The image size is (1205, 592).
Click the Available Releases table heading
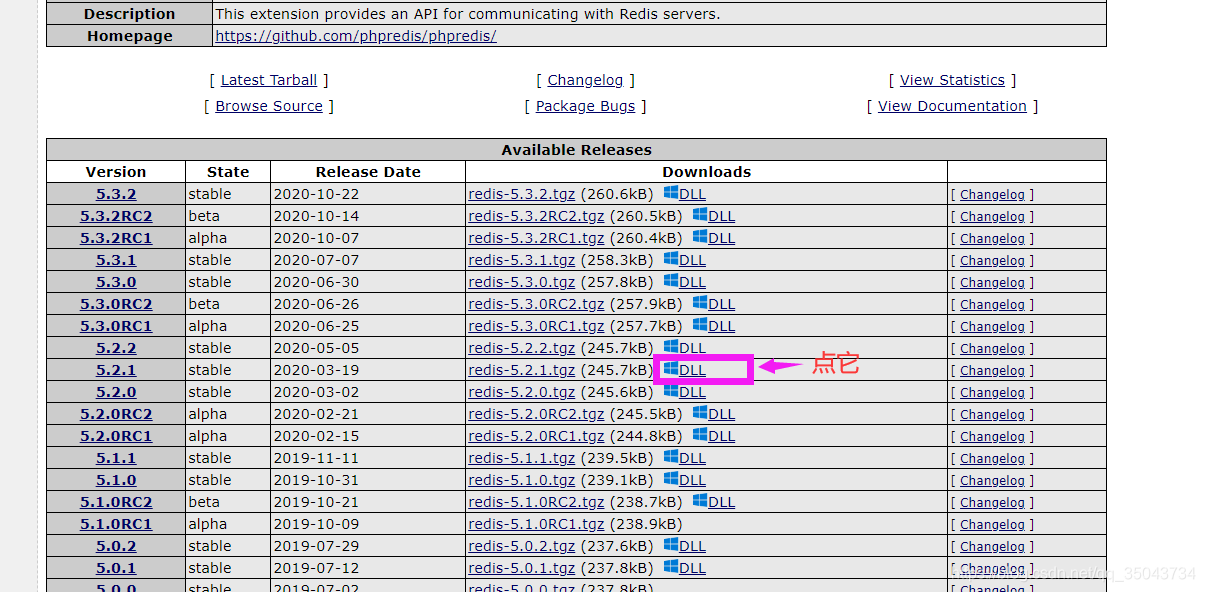[x=576, y=150]
